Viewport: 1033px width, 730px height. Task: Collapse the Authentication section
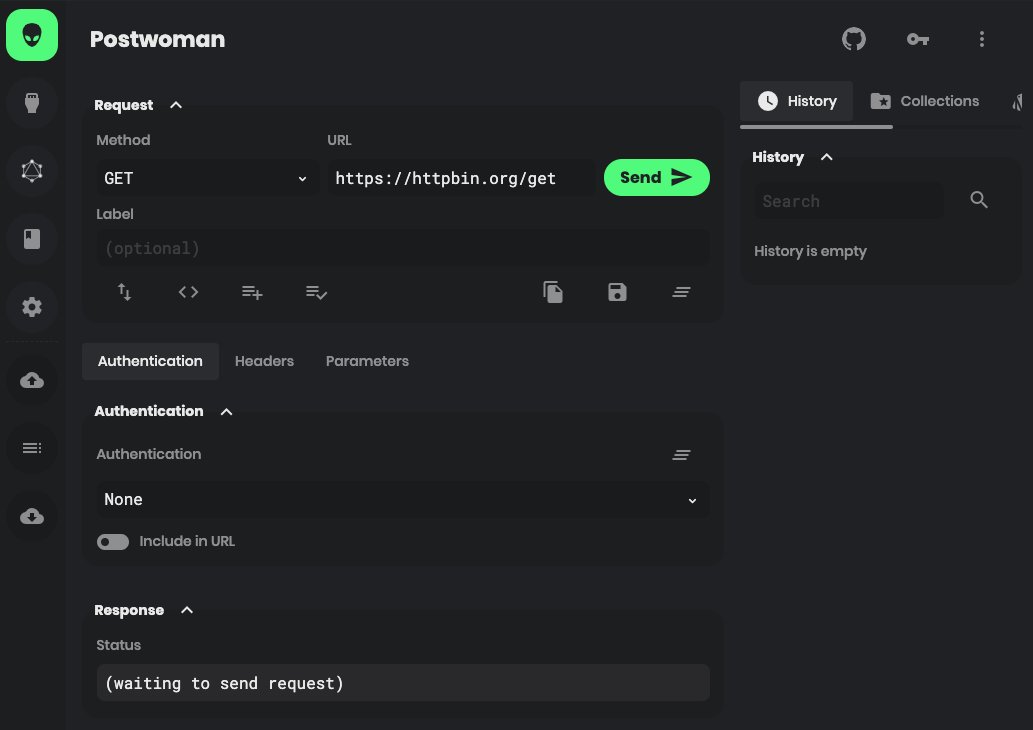(227, 412)
